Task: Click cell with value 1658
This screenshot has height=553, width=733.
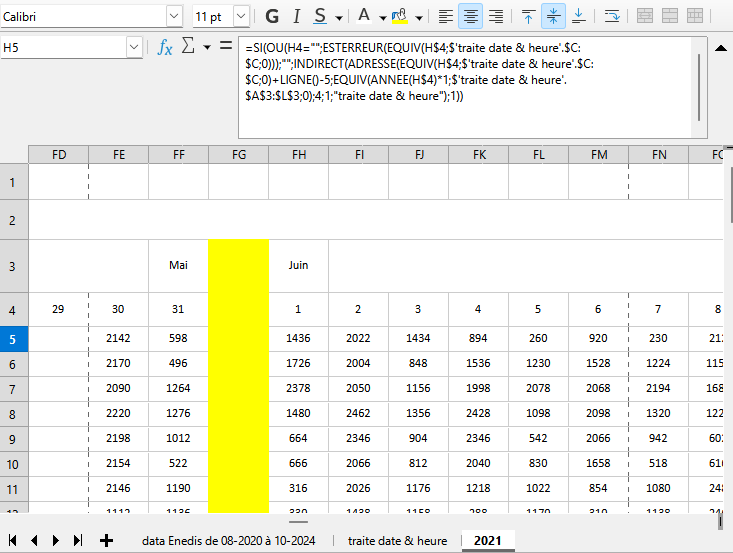Action: (598, 464)
